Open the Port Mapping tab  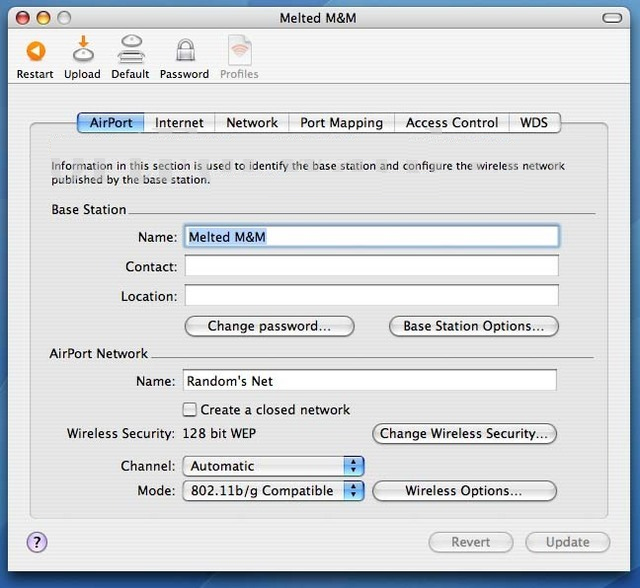pyautogui.click(x=342, y=122)
